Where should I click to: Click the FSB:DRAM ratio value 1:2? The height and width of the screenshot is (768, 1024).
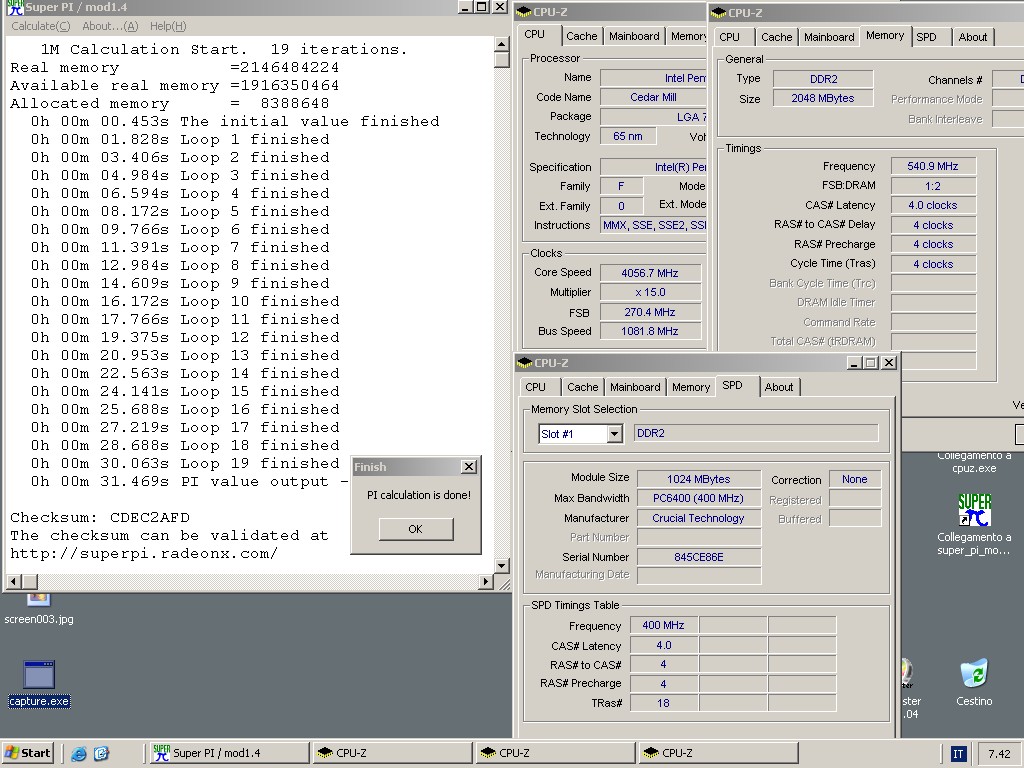[x=933, y=185]
